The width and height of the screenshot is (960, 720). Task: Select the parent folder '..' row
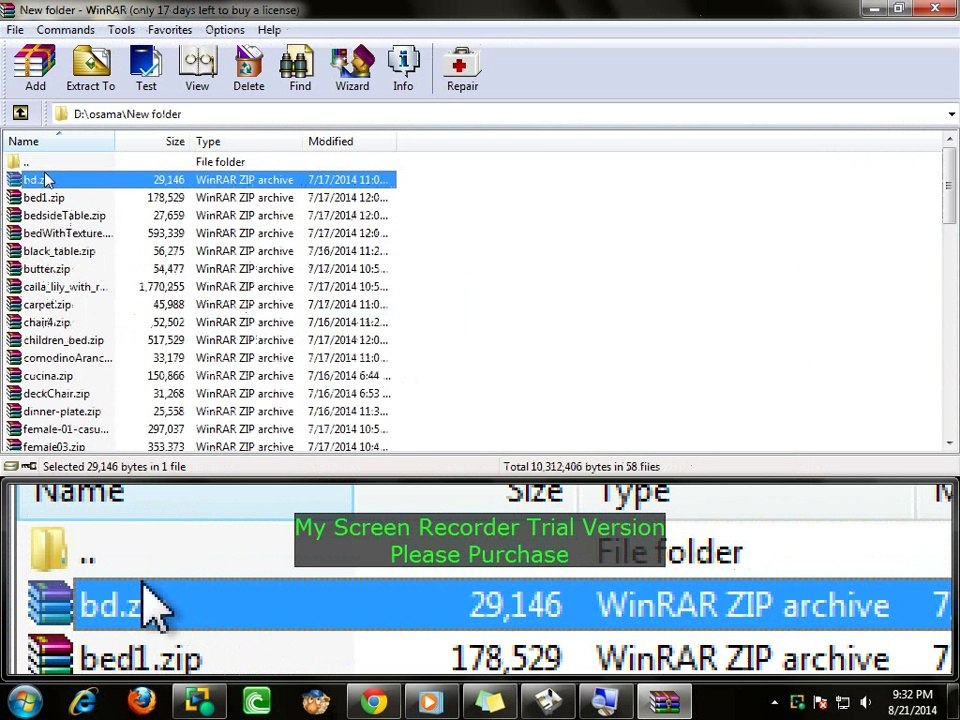200,162
